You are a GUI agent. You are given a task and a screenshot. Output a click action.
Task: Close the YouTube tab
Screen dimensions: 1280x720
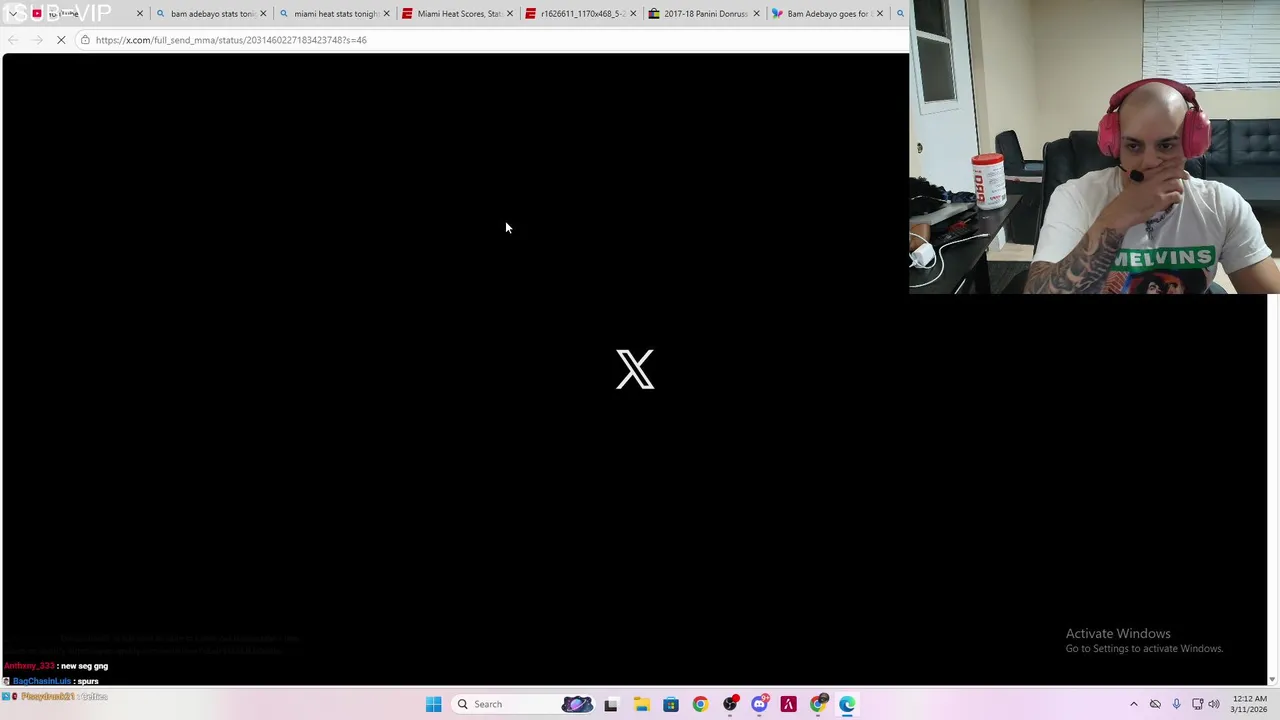pos(139,14)
